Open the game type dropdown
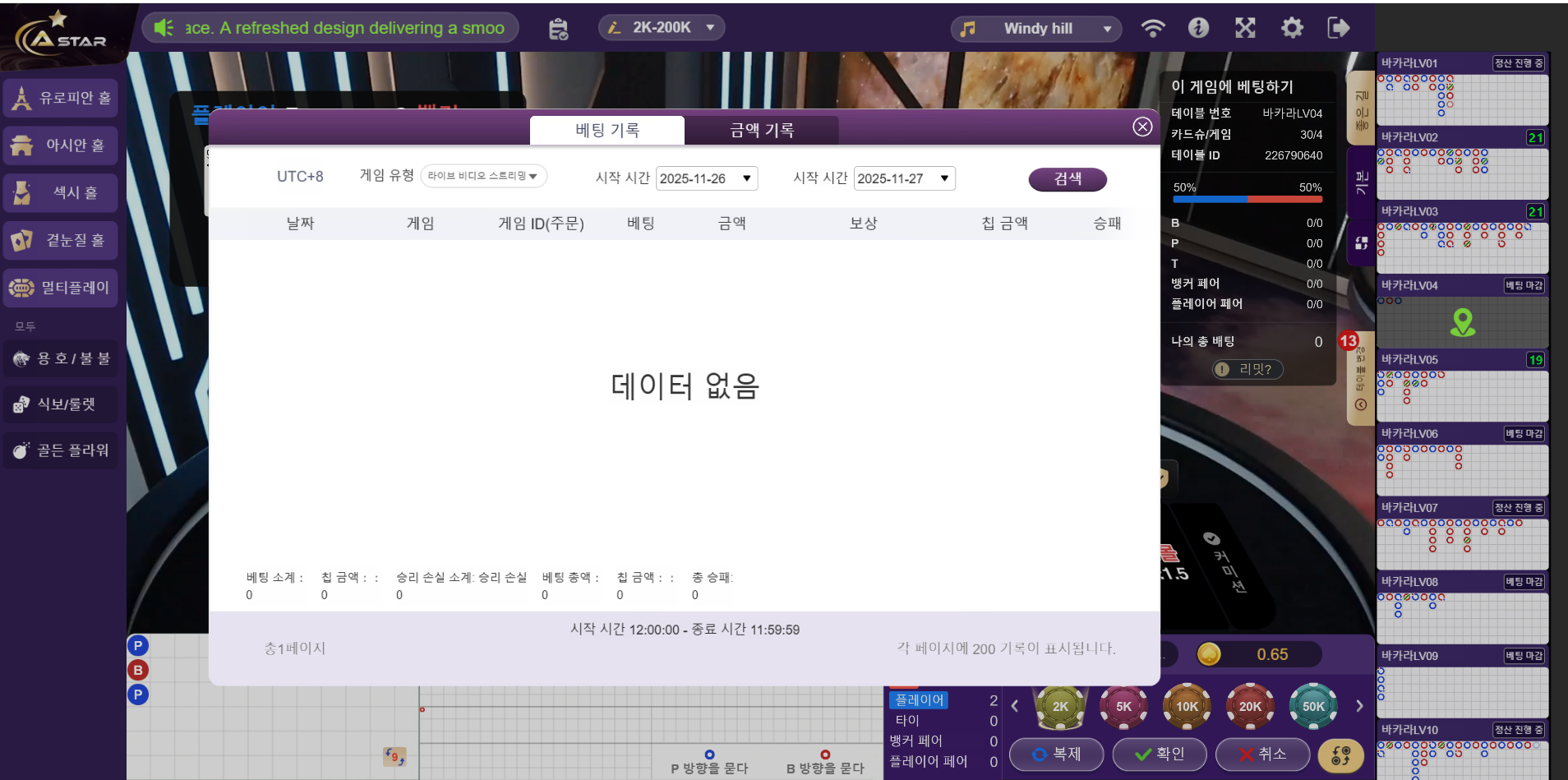Viewport: 1568px width, 780px height. (x=483, y=176)
